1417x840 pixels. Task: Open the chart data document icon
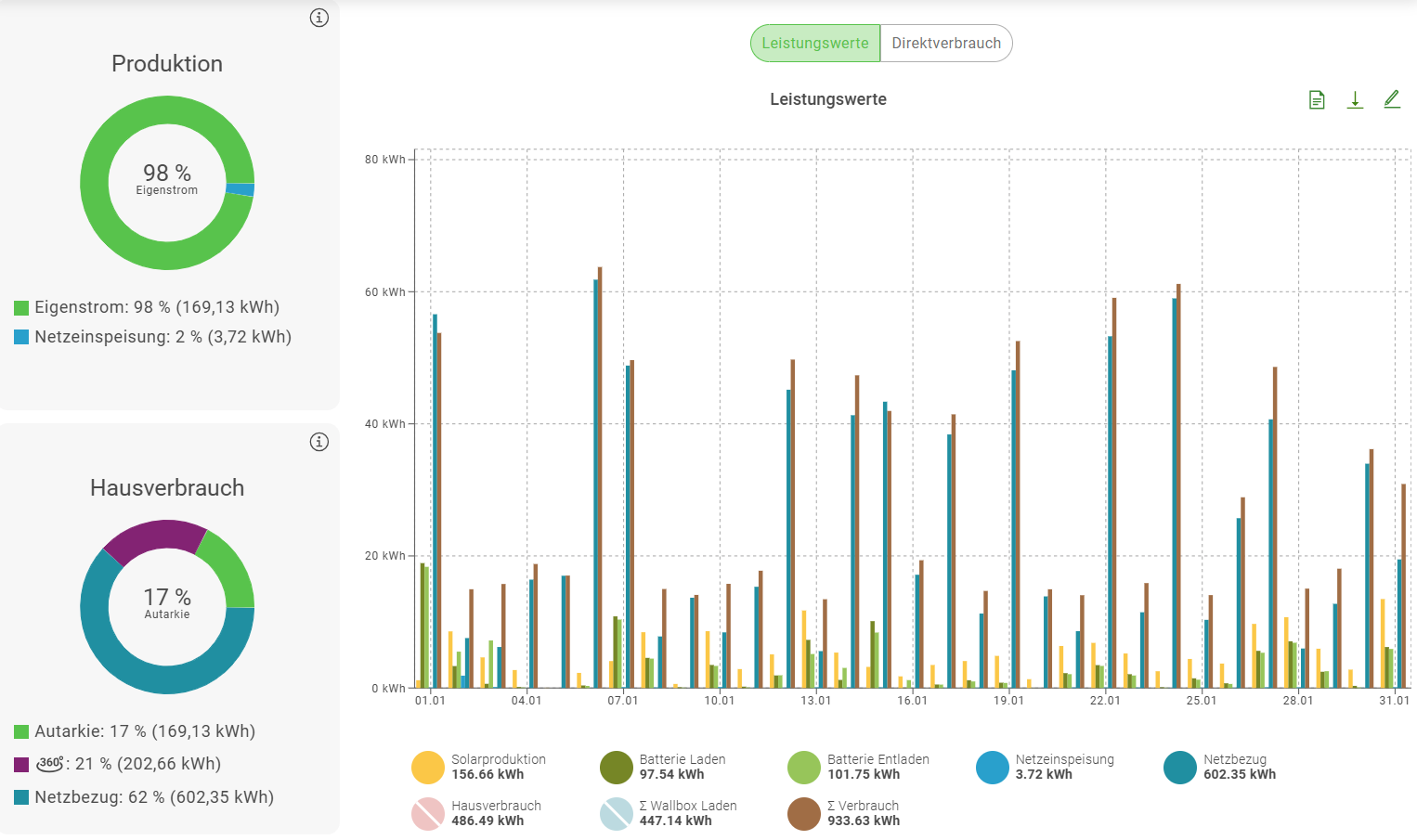(x=1317, y=99)
